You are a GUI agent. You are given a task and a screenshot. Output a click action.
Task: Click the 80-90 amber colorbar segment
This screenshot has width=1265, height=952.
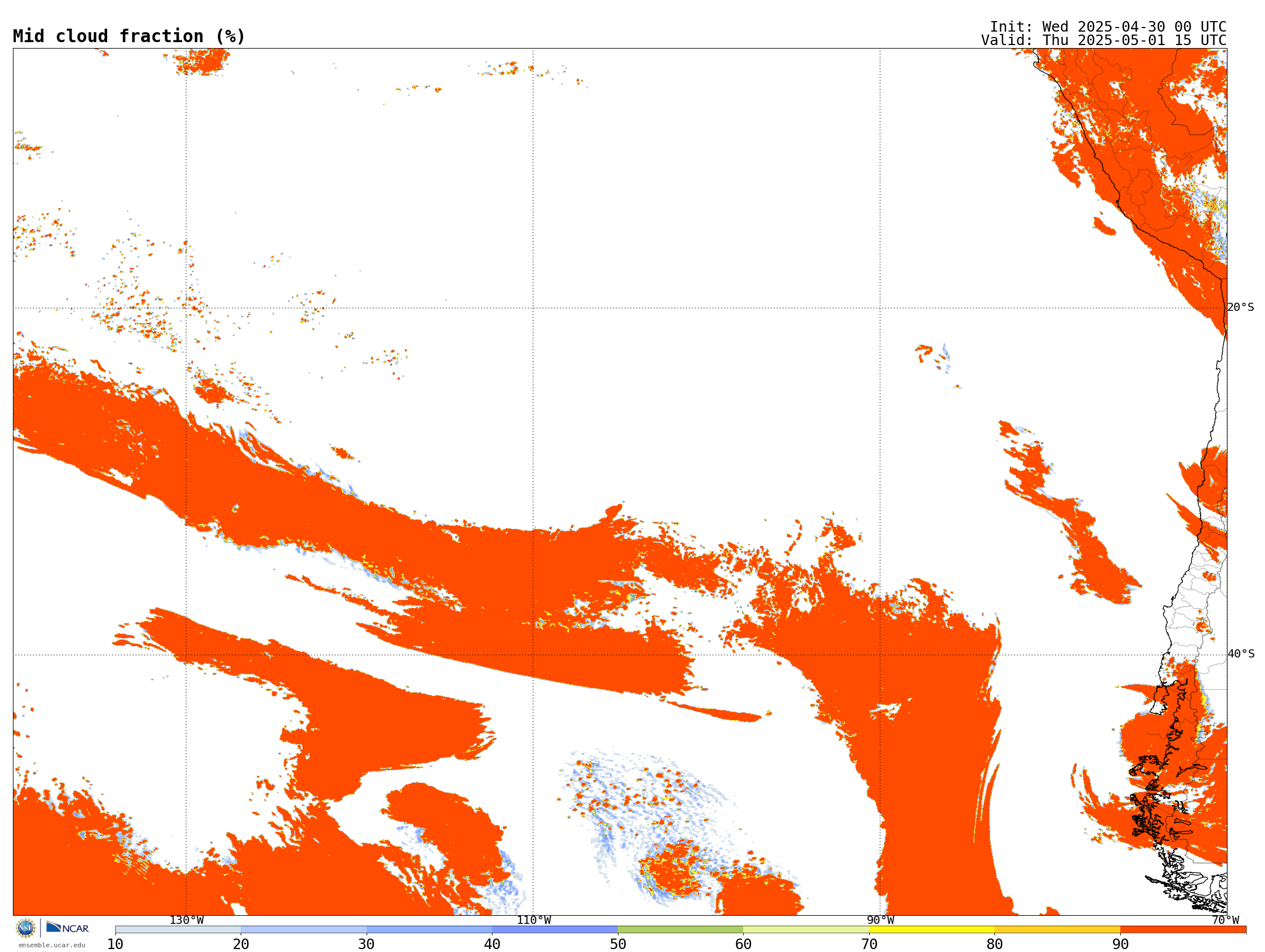(x=1057, y=930)
